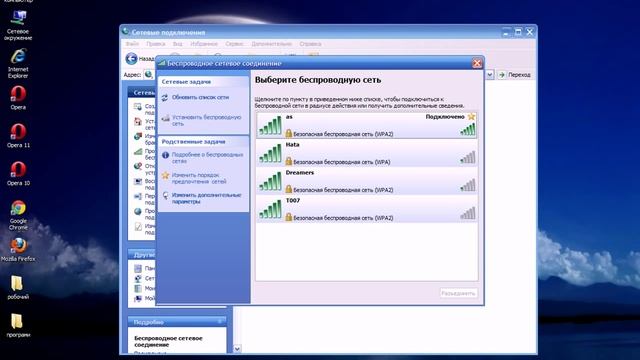
Task: Click the gold star next to Подключено
Action: click(471, 117)
